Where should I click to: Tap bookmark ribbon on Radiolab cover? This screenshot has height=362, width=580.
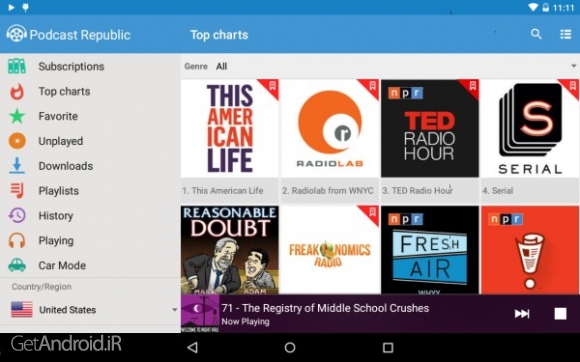point(372,86)
